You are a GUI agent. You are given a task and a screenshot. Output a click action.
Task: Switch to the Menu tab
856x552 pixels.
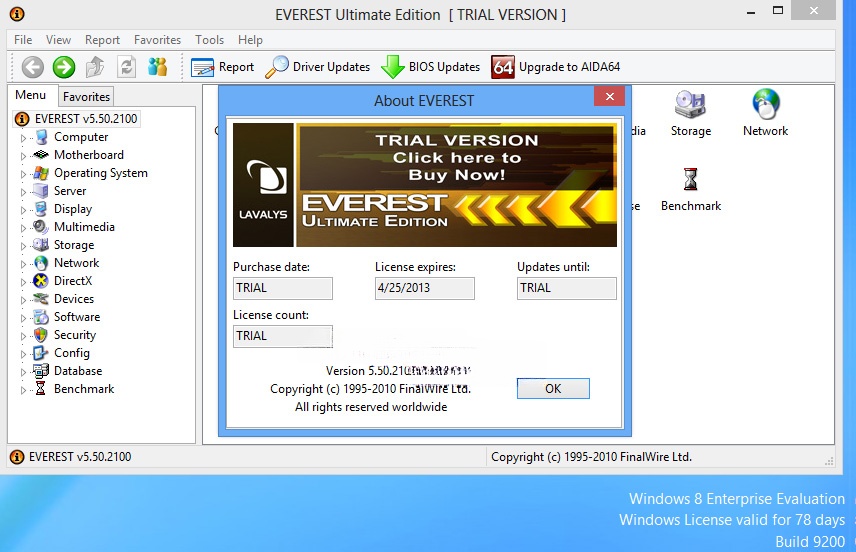(x=31, y=95)
